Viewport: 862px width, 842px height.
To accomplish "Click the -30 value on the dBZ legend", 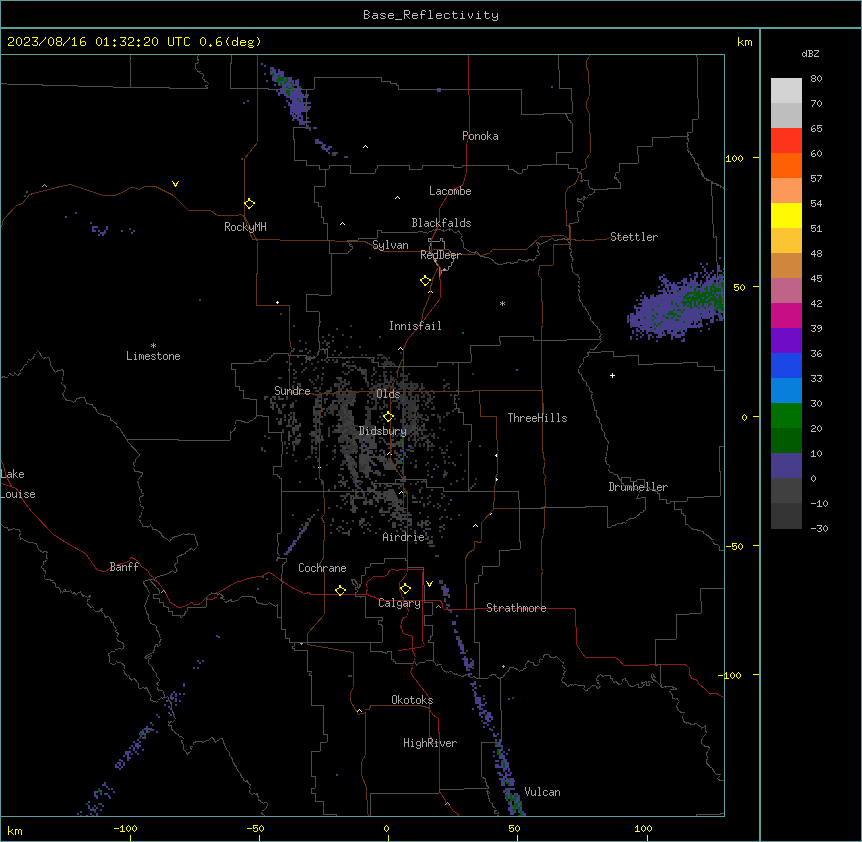I will click(820, 528).
